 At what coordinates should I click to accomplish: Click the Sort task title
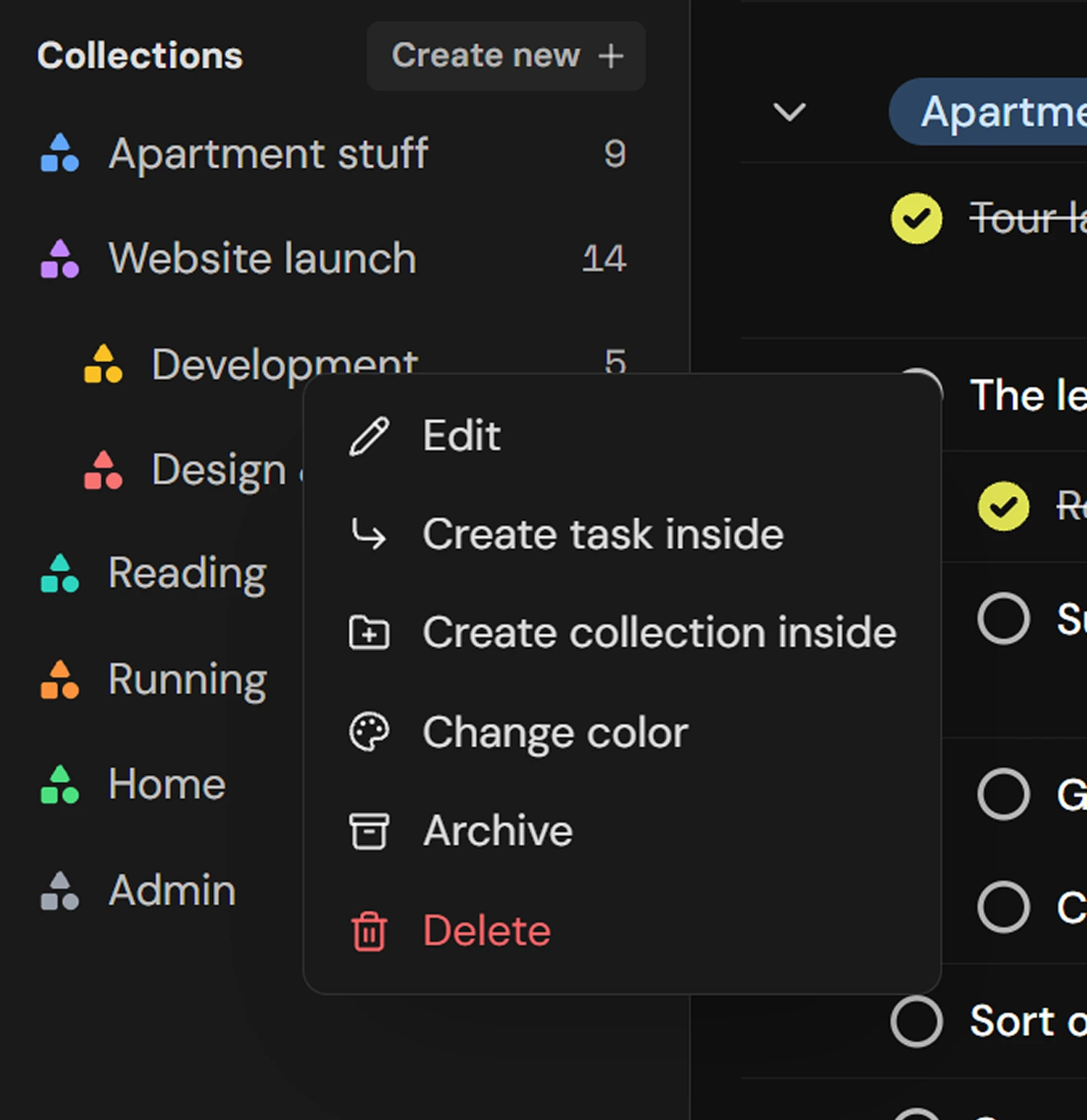(x=1028, y=1021)
